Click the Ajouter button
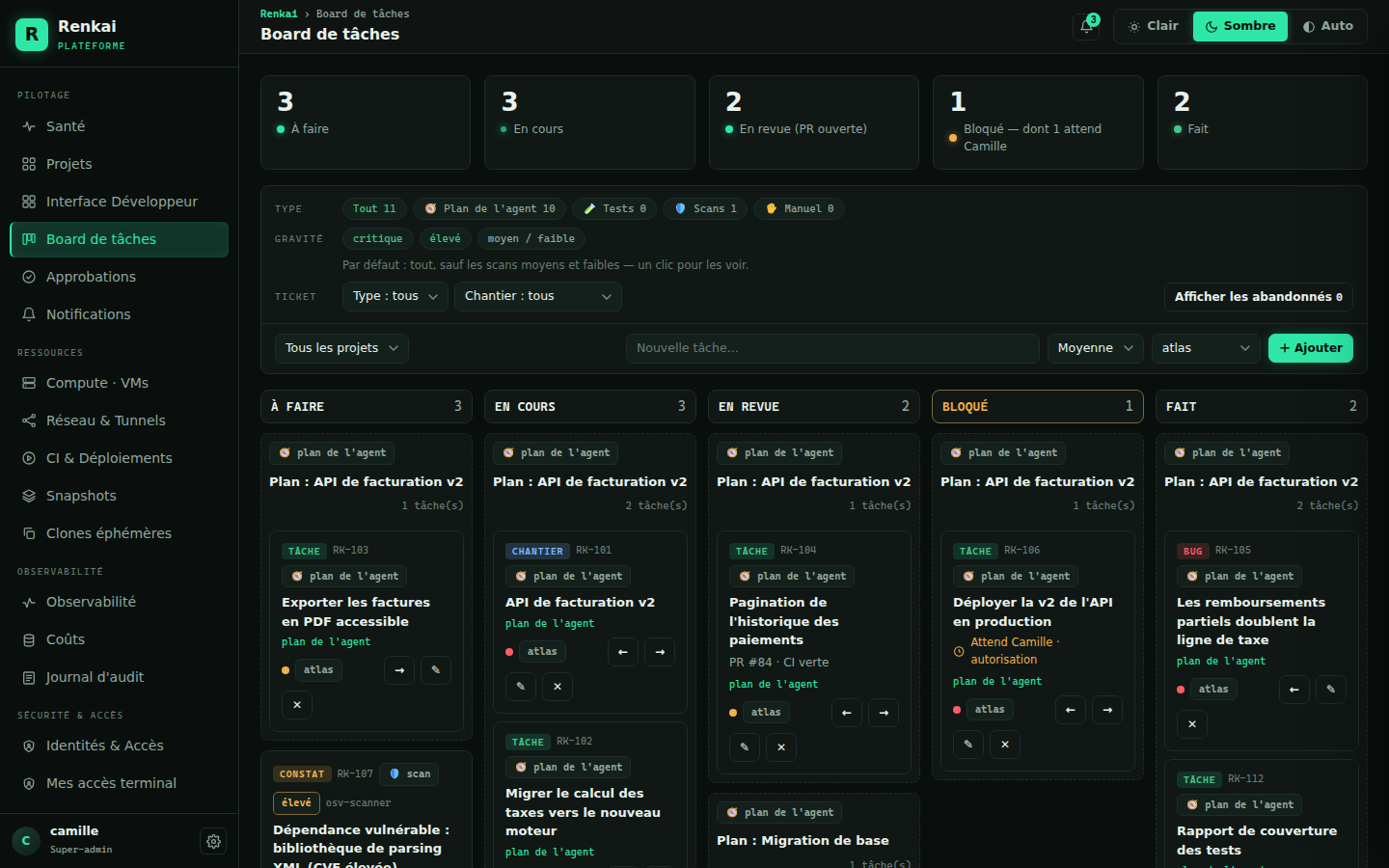Image resolution: width=1389 pixels, height=868 pixels. coord(1311,348)
